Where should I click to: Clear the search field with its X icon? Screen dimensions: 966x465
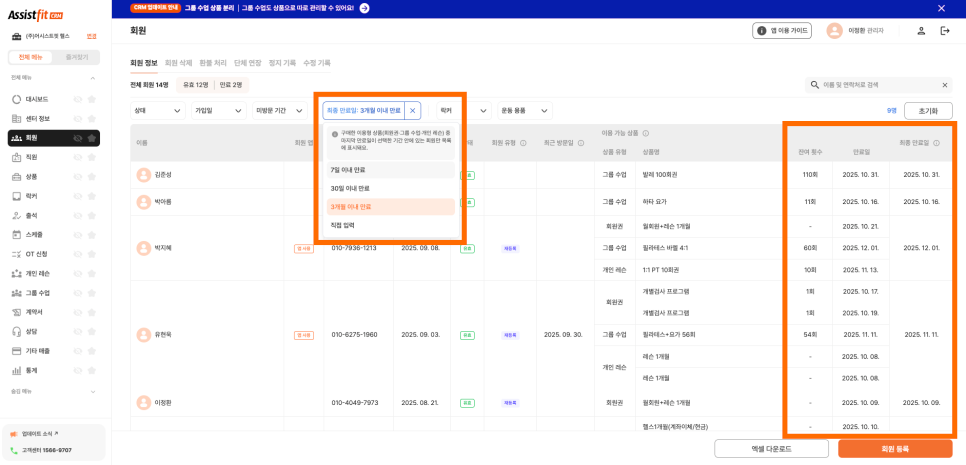point(944,86)
